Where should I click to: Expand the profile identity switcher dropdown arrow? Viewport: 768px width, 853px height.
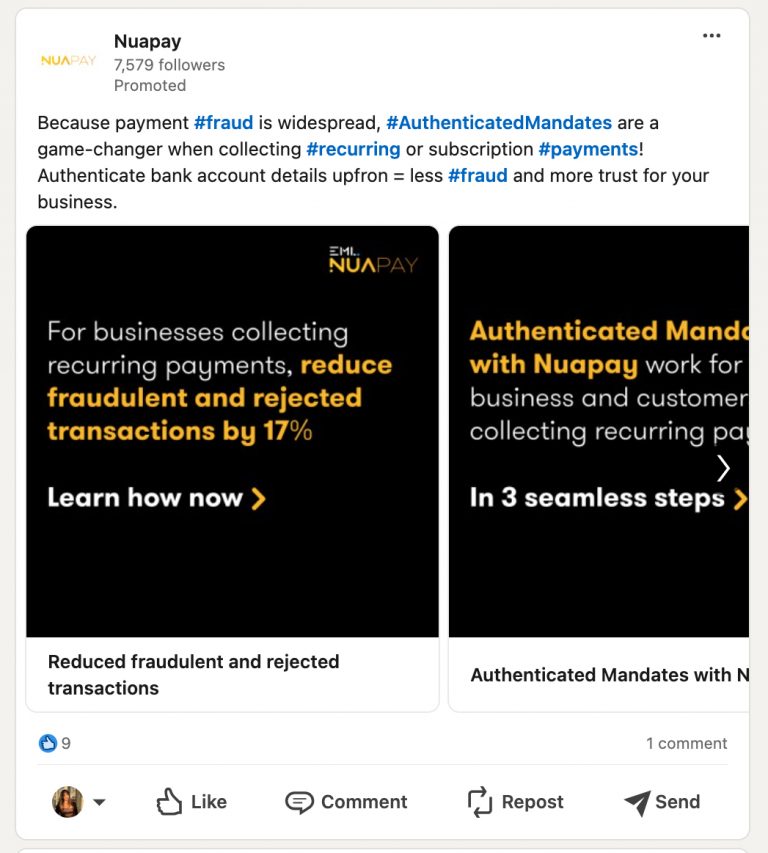[x=99, y=802]
